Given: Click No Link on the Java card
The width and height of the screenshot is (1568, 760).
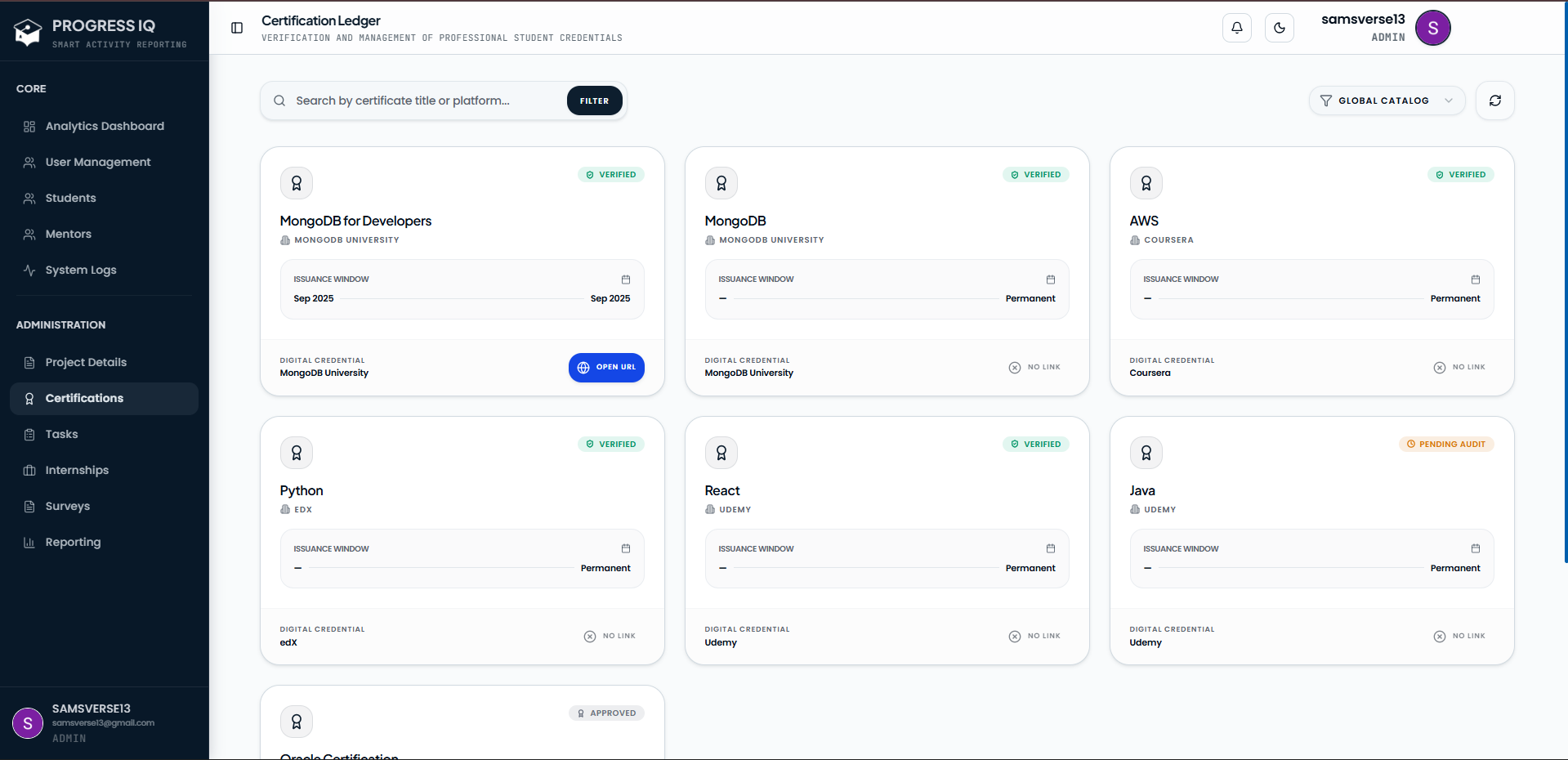Looking at the screenshot, I should click(x=1459, y=637).
